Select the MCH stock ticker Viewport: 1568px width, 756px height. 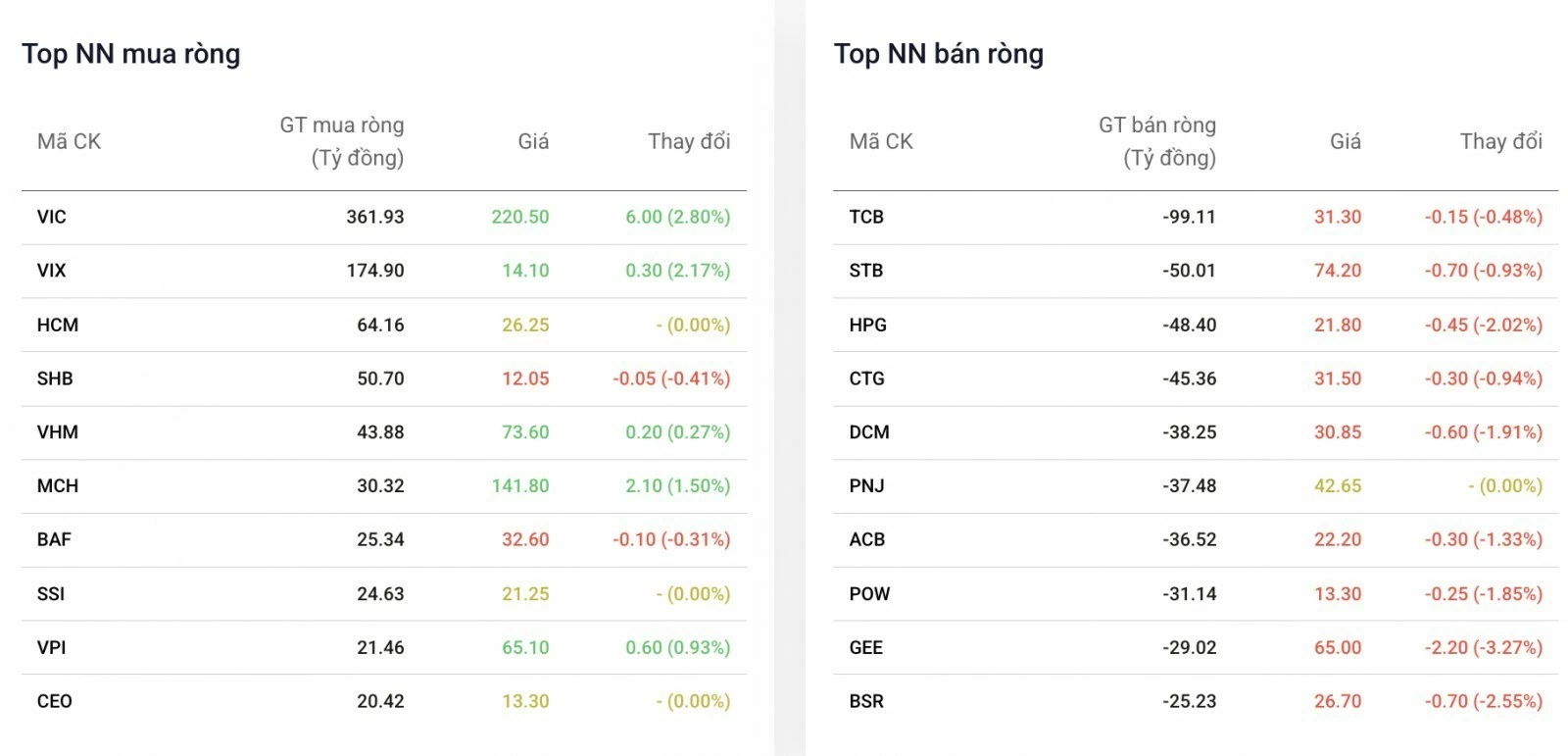(x=58, y=486)
